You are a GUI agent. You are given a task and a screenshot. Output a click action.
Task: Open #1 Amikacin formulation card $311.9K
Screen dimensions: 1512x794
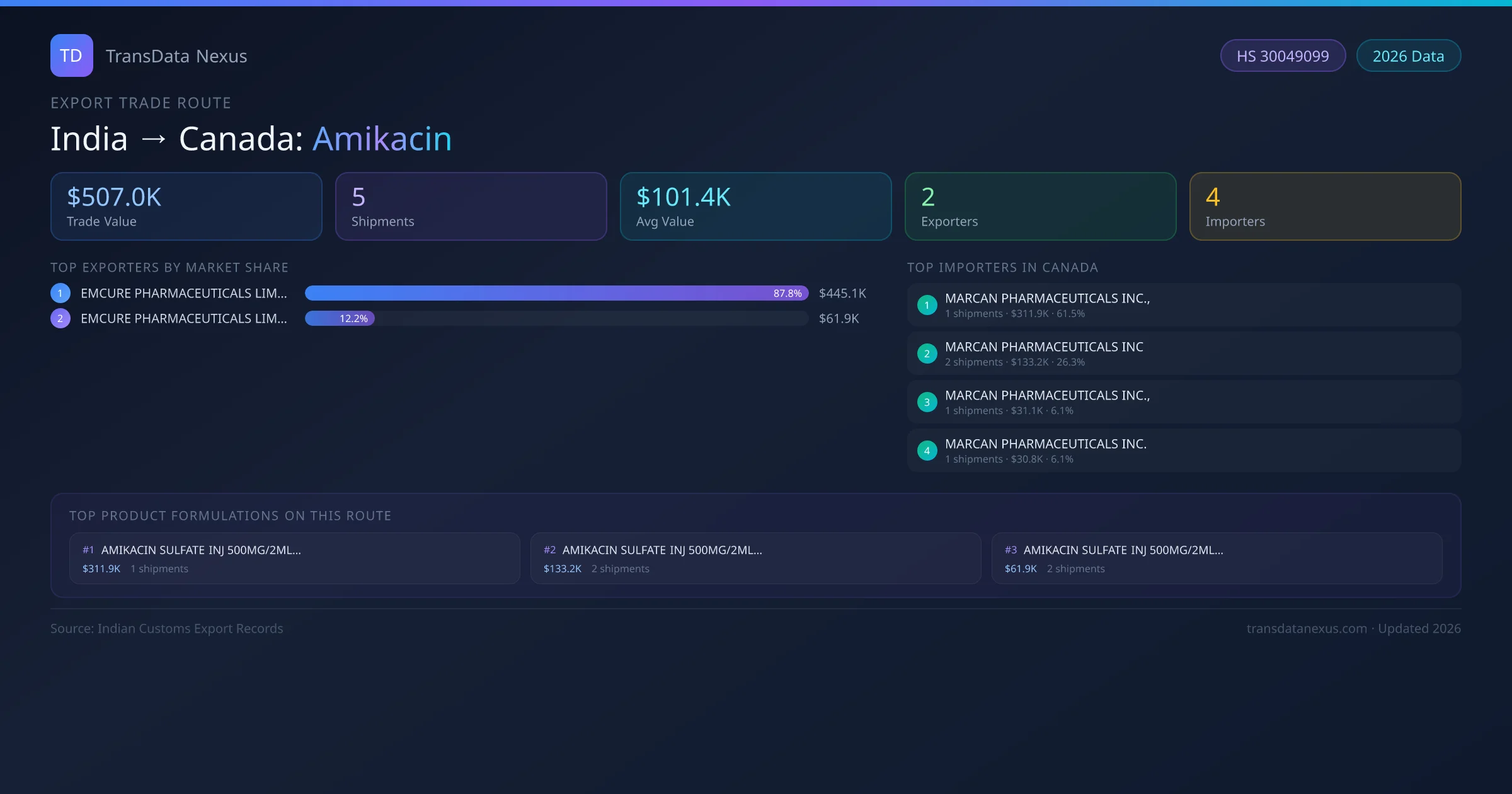coord(294,558)
